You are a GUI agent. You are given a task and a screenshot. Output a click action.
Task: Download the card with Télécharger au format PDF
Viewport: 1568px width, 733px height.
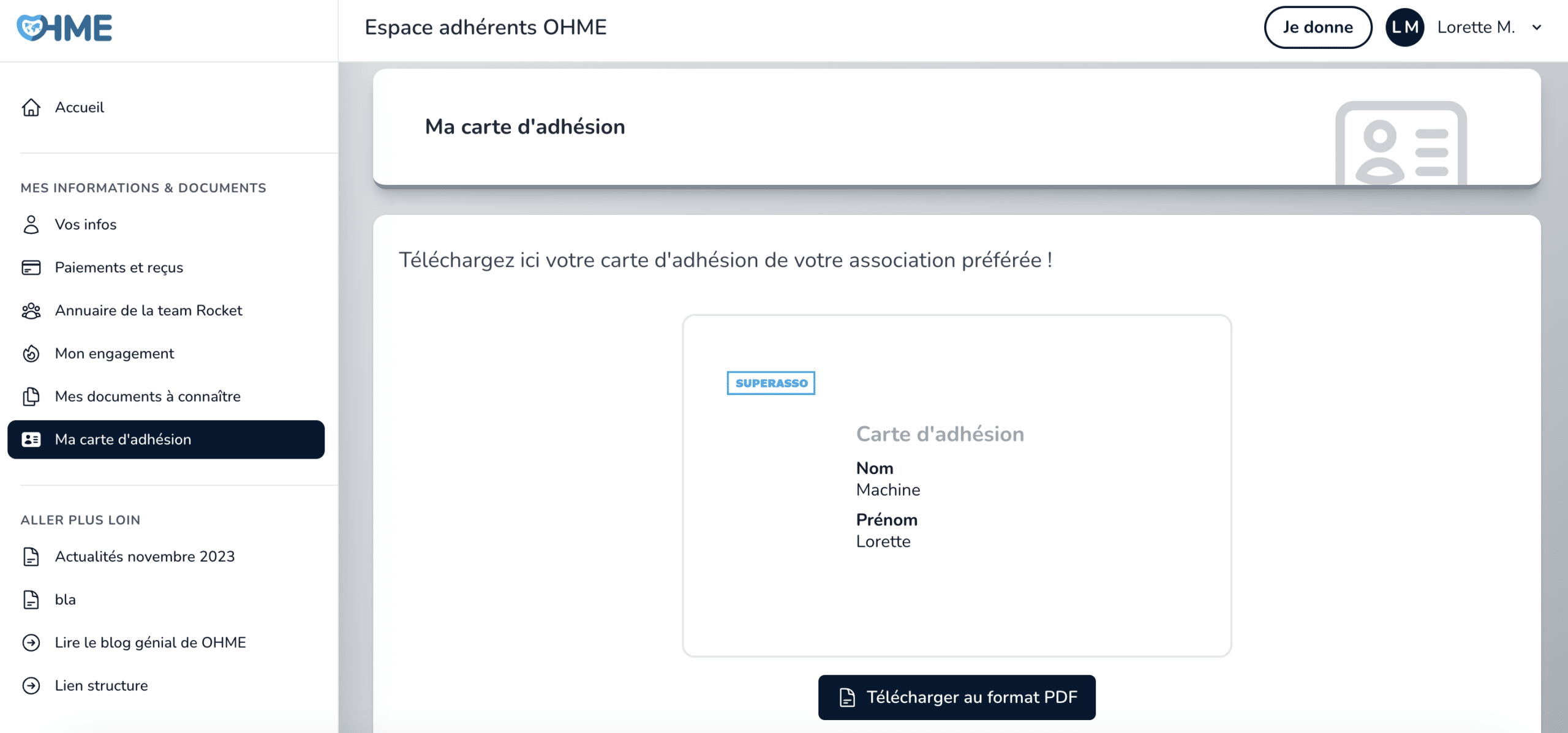[x=957, y=697]
